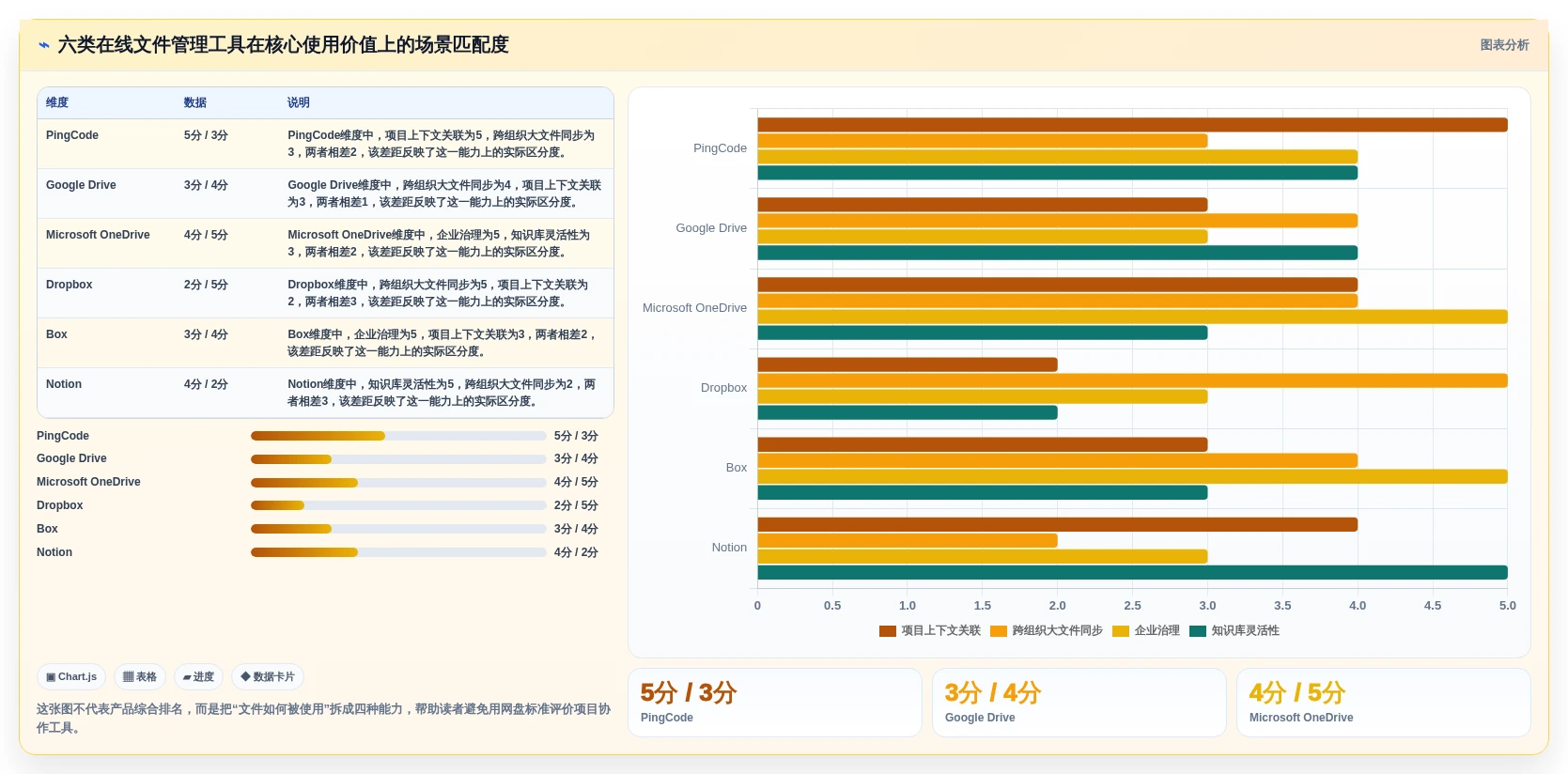Click Dropbox's 跨组织大文件同步 orange bar
Screen dimensions: 1568x774
coord(1132,380)
